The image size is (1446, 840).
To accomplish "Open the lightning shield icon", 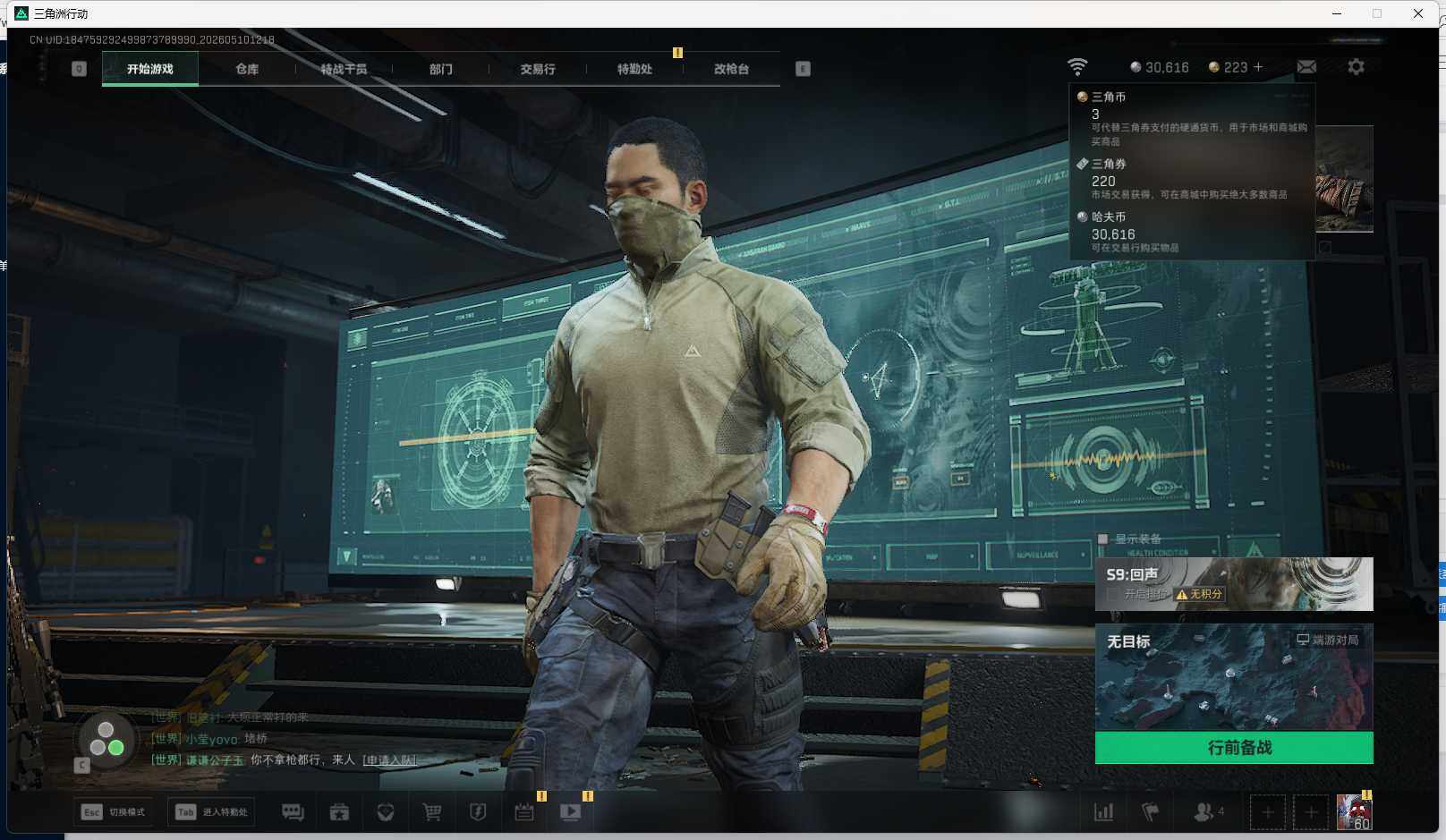I will click(478, 811).
